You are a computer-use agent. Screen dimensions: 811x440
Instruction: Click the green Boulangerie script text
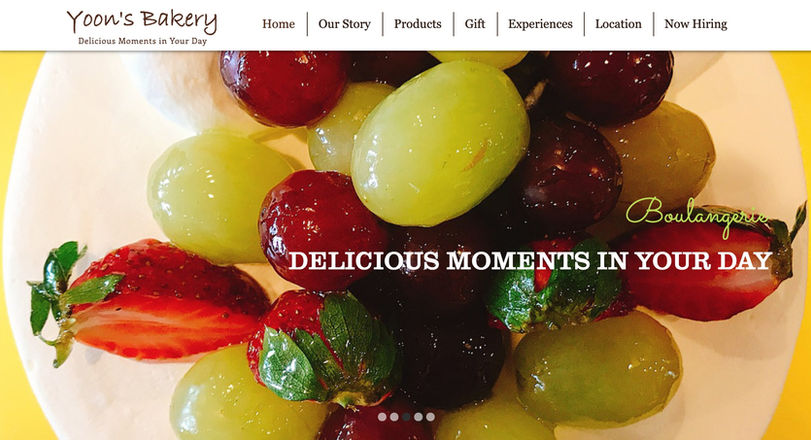point(697,215)
